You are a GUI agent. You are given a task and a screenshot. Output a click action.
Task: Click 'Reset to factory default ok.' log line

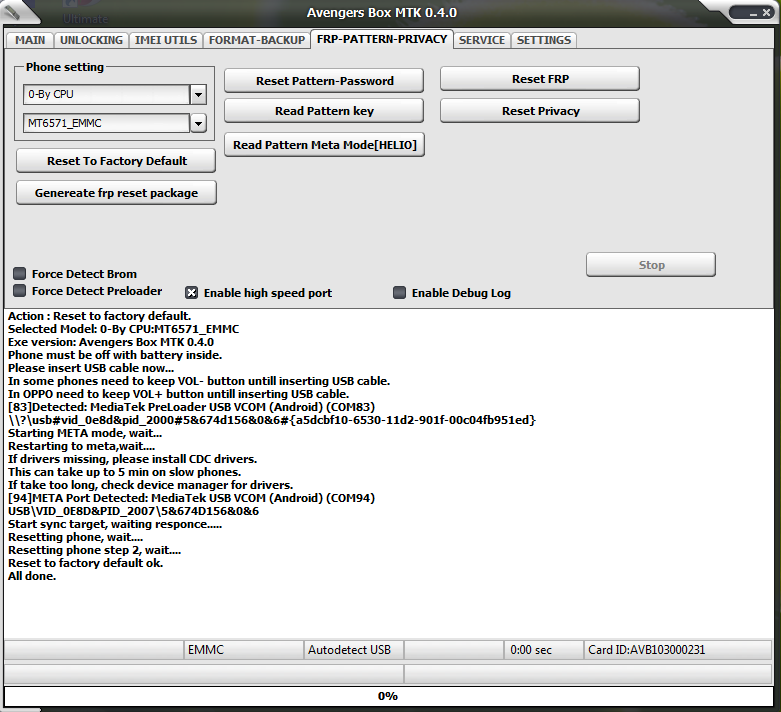coord(85,563)
